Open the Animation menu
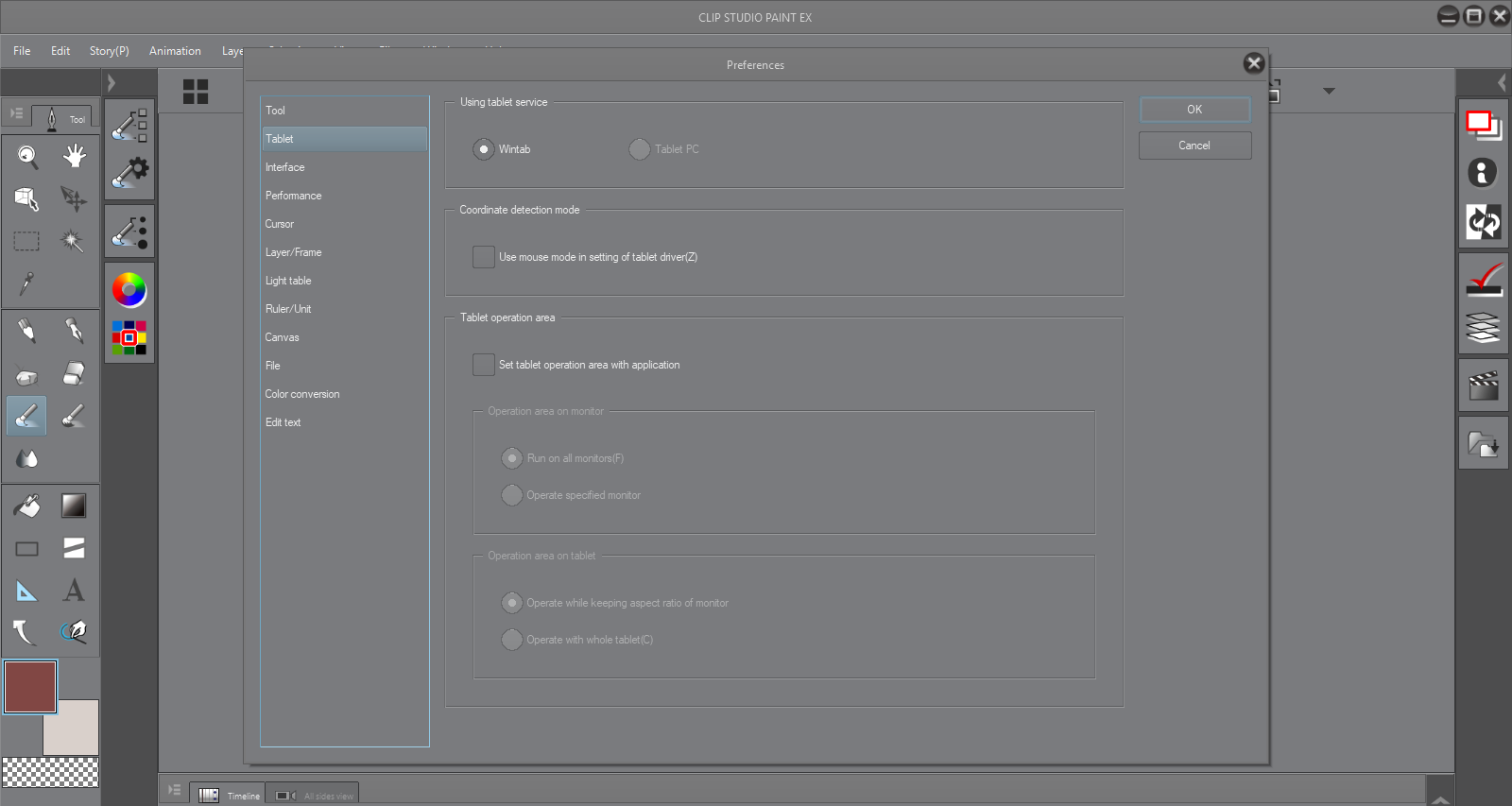 click(175, 51)
